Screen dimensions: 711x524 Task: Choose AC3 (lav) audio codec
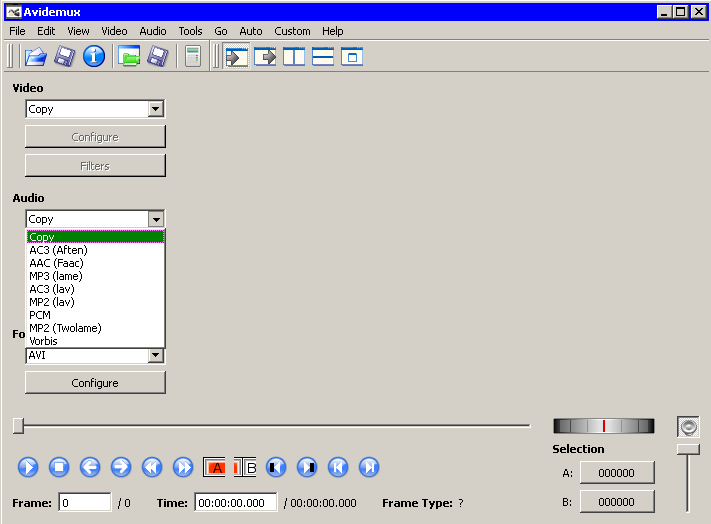click(95, 289)
